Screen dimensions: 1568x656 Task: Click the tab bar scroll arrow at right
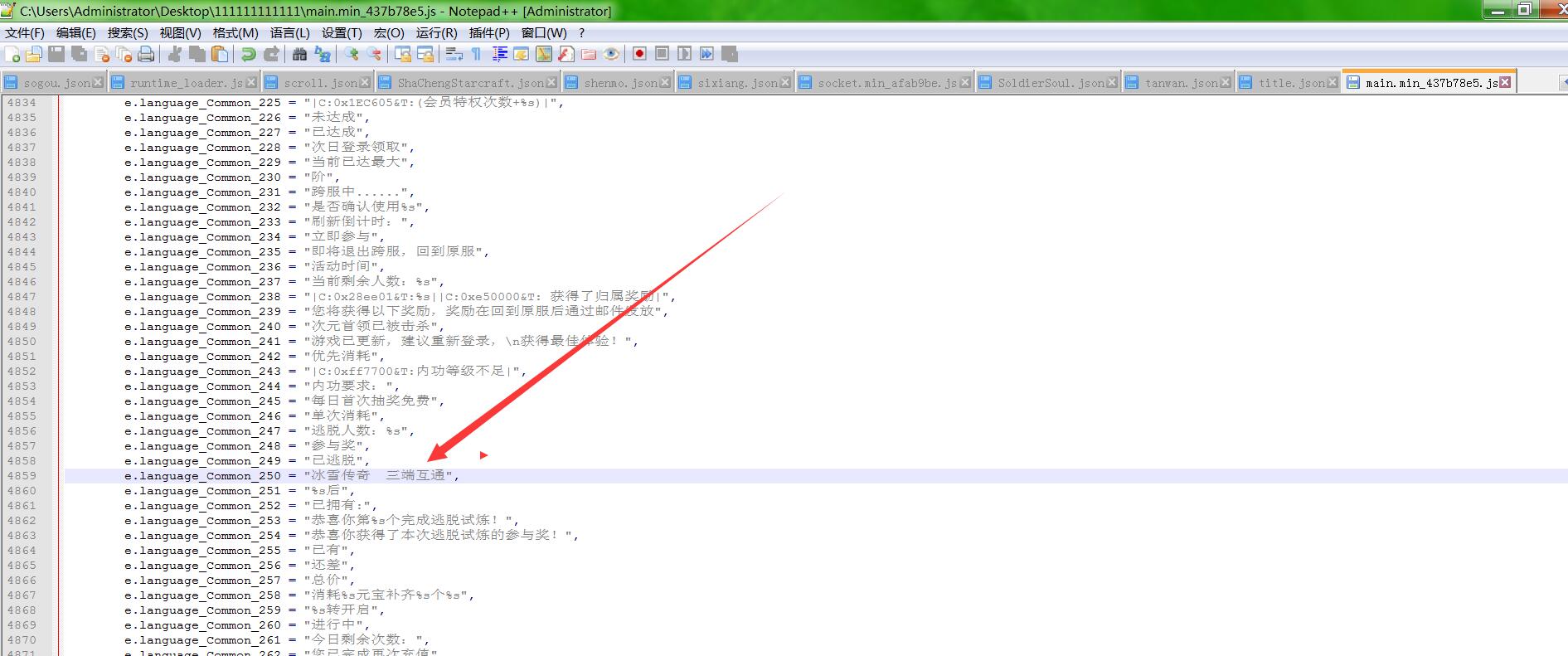pyautogui.click(x=1562, y=83)
